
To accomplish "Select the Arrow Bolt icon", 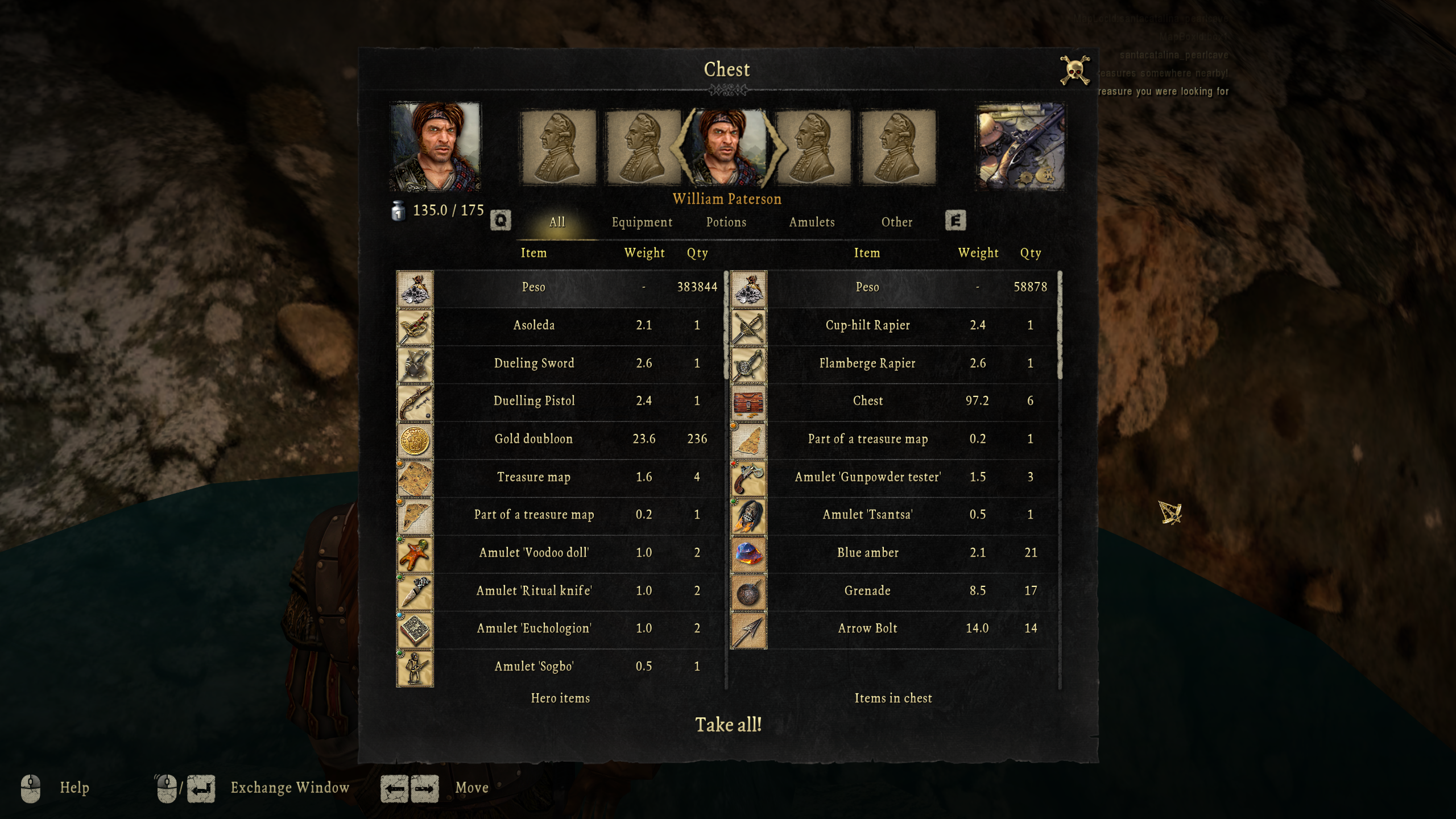I will [x=748, y=630].
